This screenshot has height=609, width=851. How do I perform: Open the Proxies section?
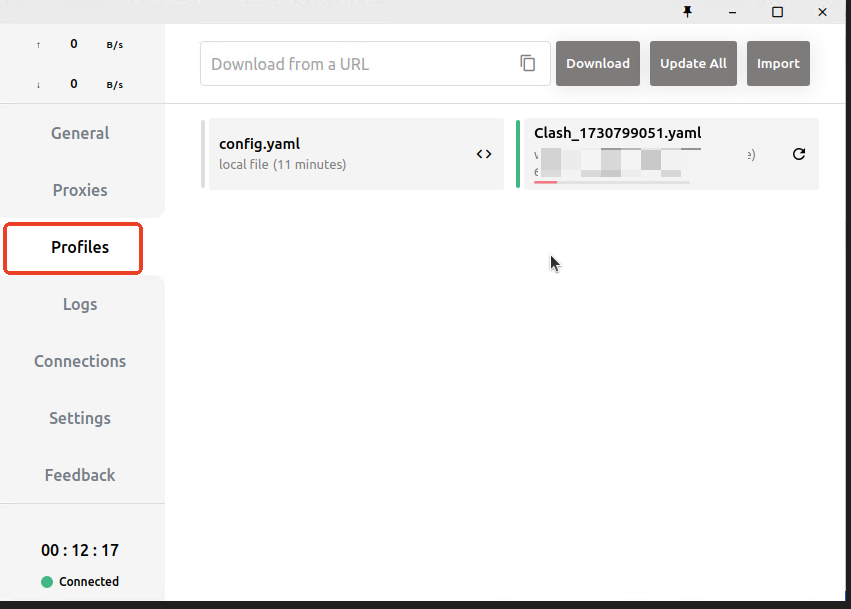tap(80, 190)
